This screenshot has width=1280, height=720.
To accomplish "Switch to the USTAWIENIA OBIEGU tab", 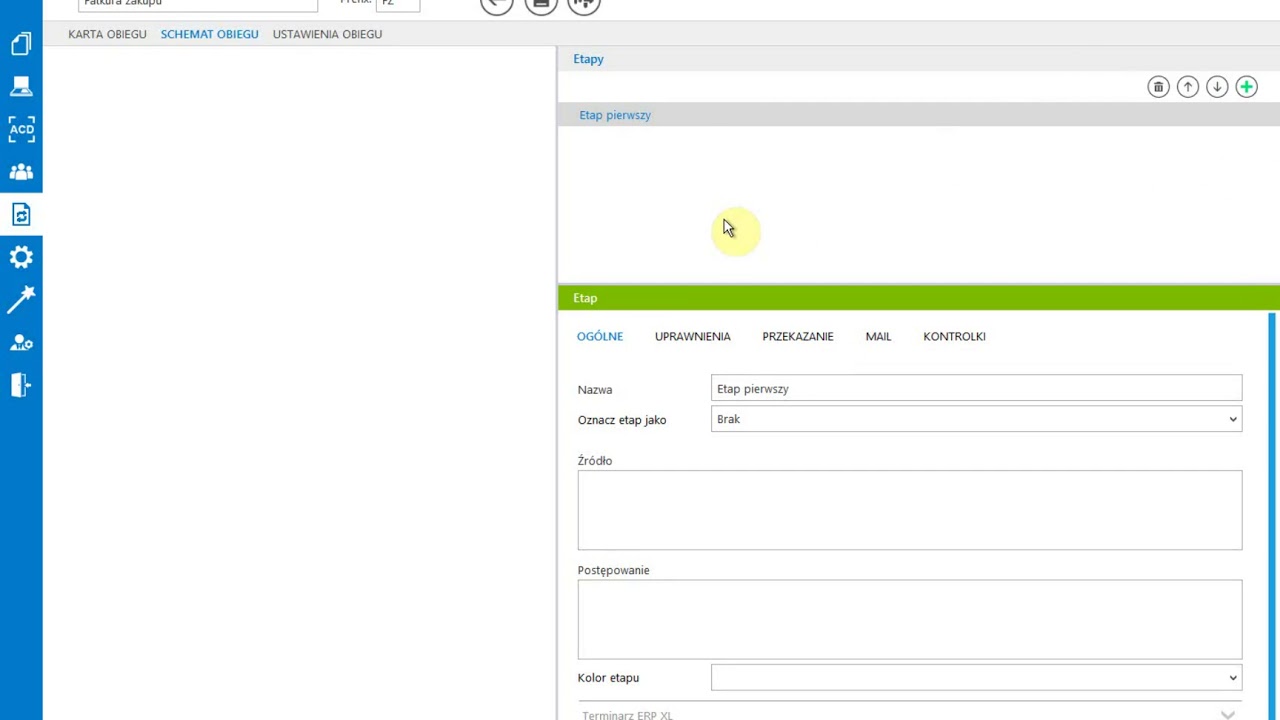I will coord(327,34).
